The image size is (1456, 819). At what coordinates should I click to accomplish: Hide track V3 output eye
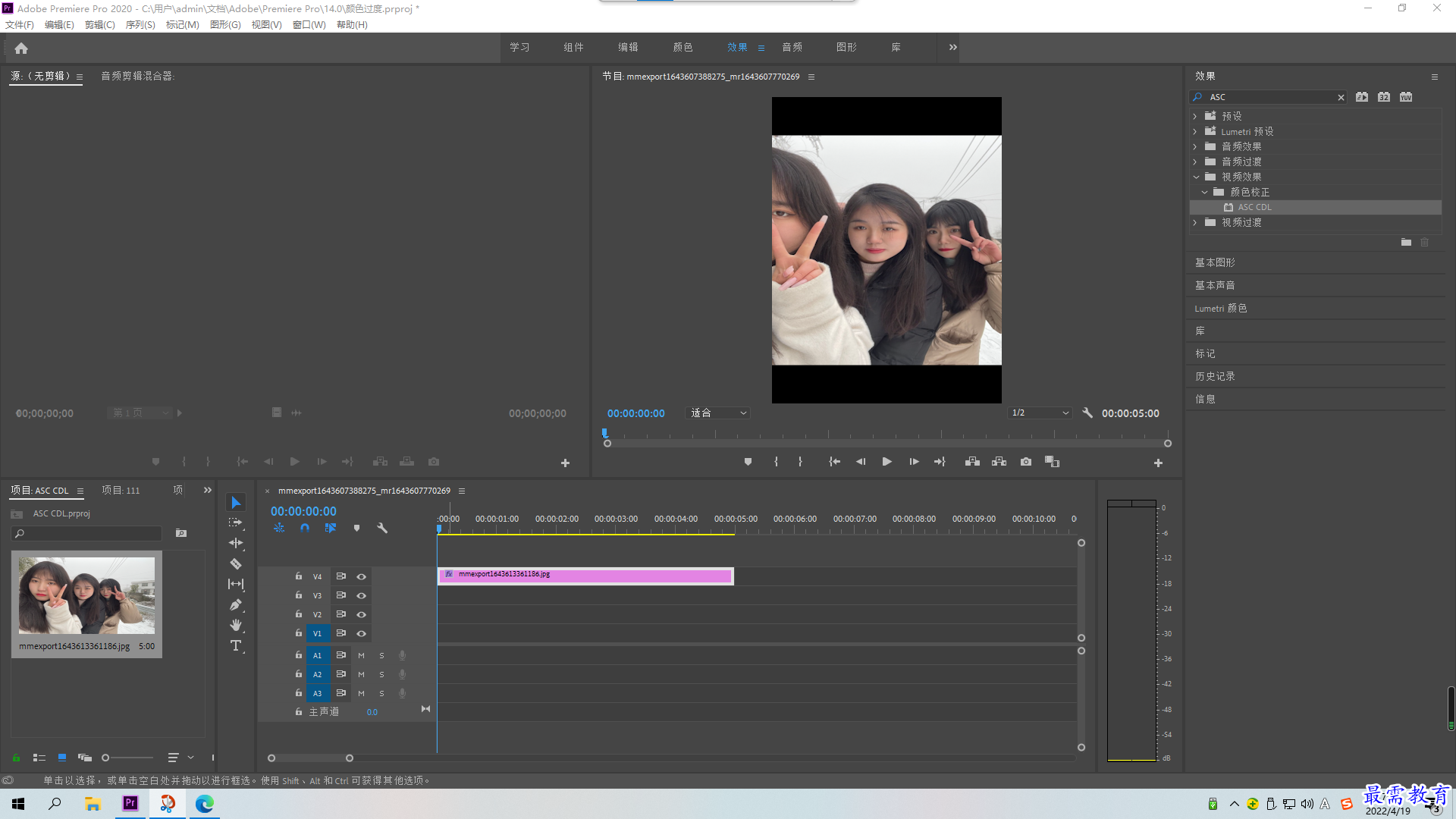coord(362,595)
